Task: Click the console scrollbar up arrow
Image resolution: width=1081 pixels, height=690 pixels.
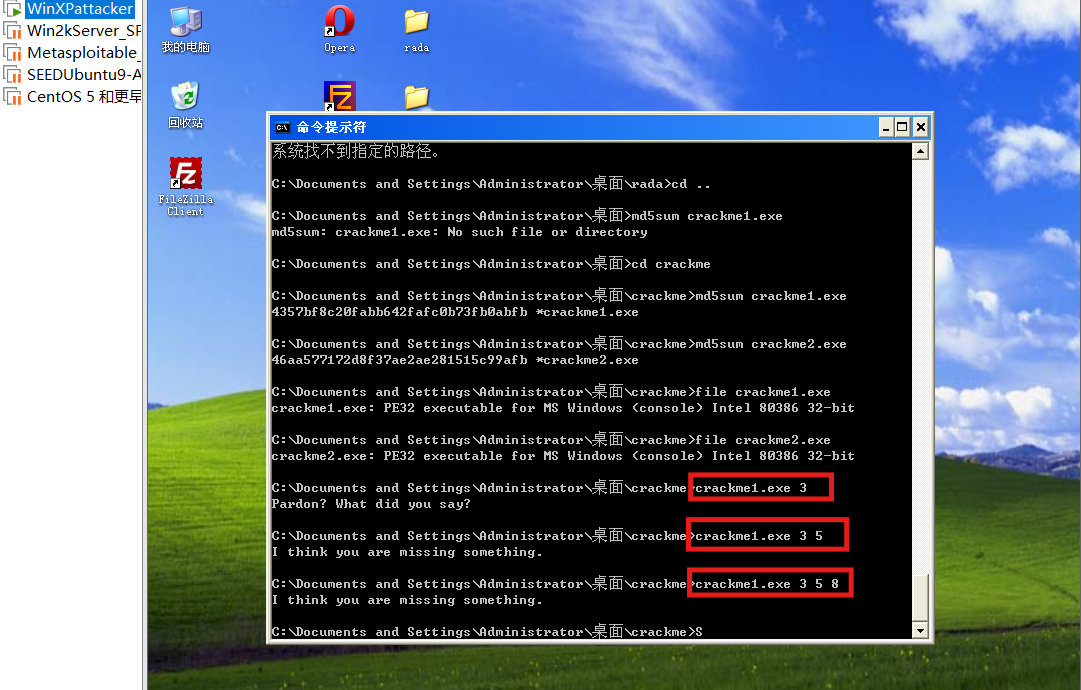Action: [920, 151]
